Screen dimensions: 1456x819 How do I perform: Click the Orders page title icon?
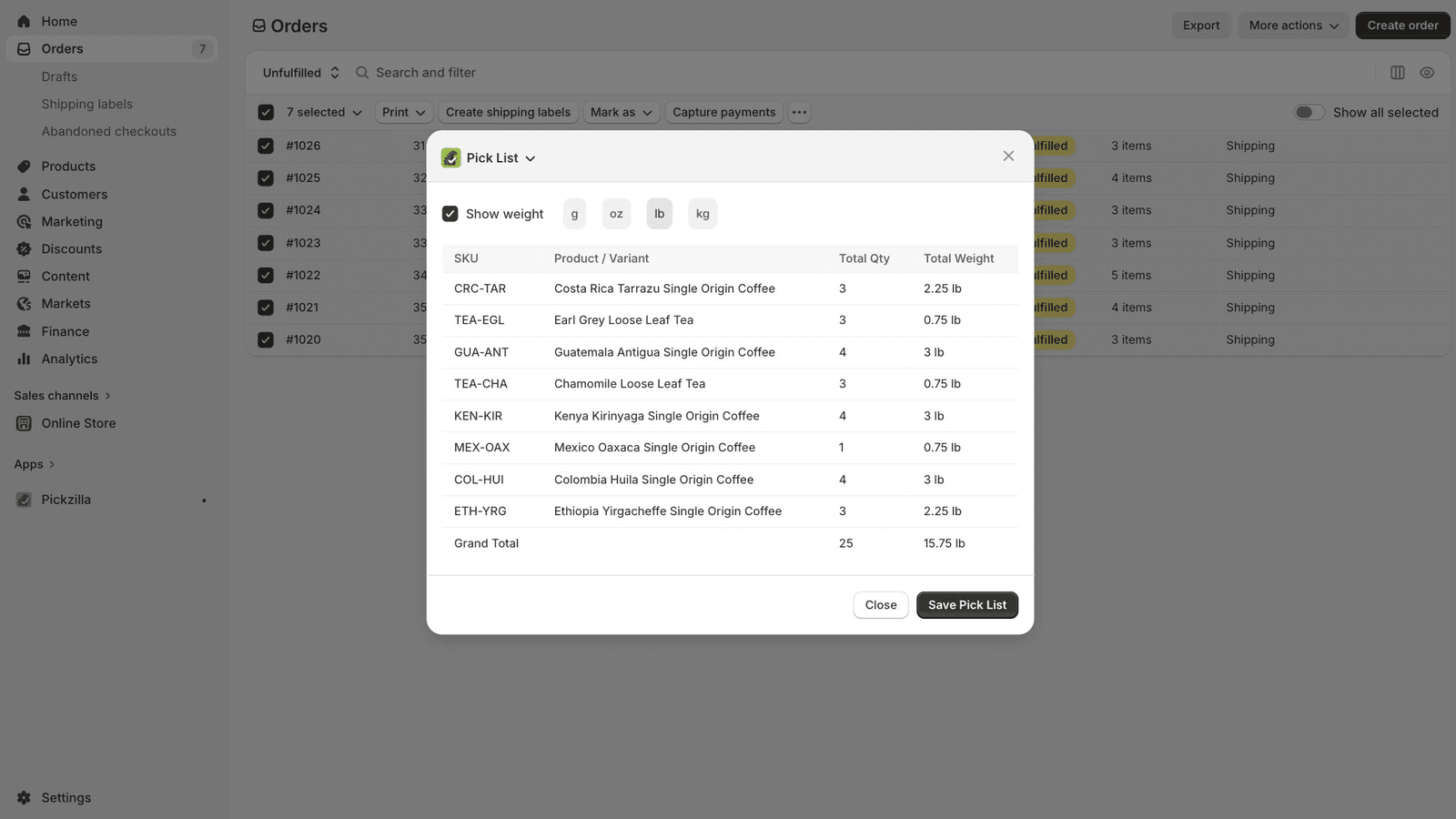coord(259,26)
